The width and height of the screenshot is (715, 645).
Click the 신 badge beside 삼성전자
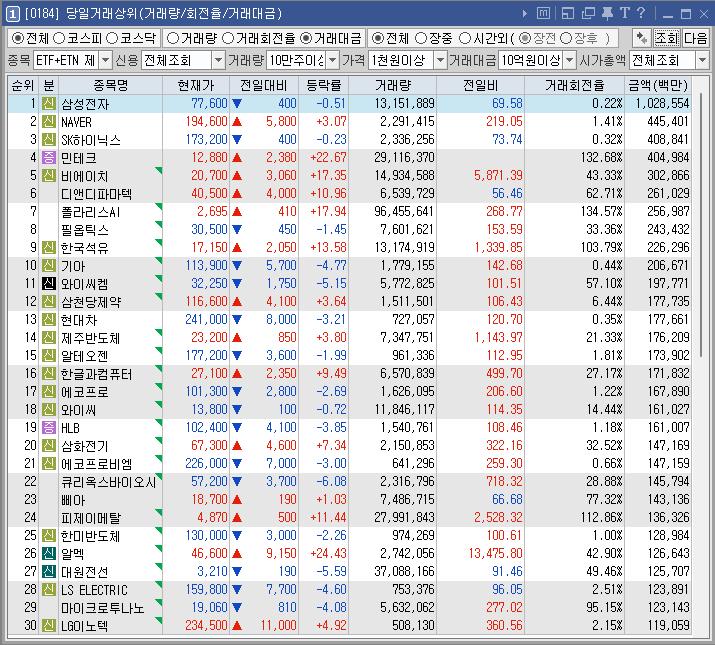tap(49, 104)
